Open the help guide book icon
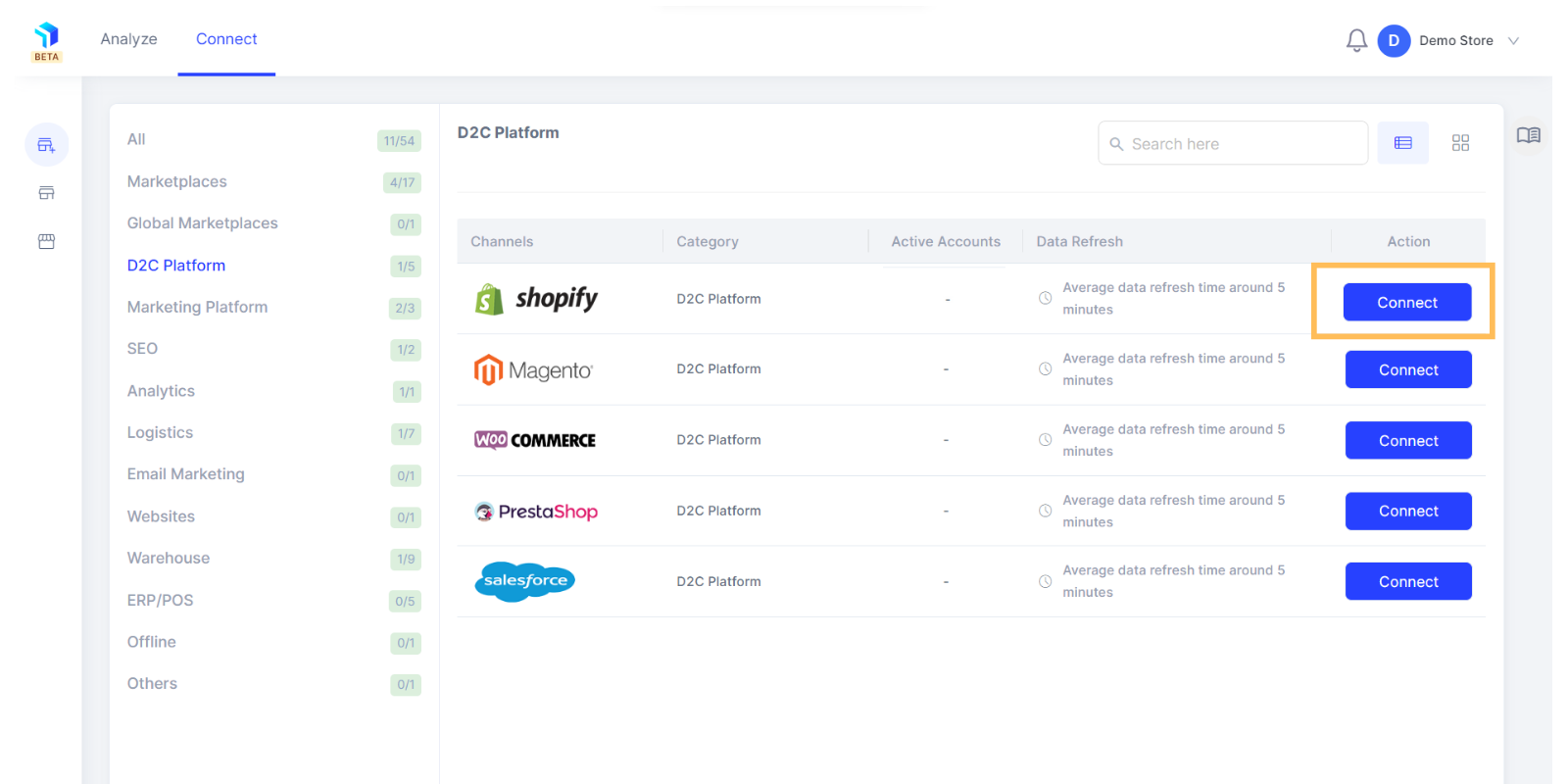The image size is (1568, 784). pos(1528,135)
